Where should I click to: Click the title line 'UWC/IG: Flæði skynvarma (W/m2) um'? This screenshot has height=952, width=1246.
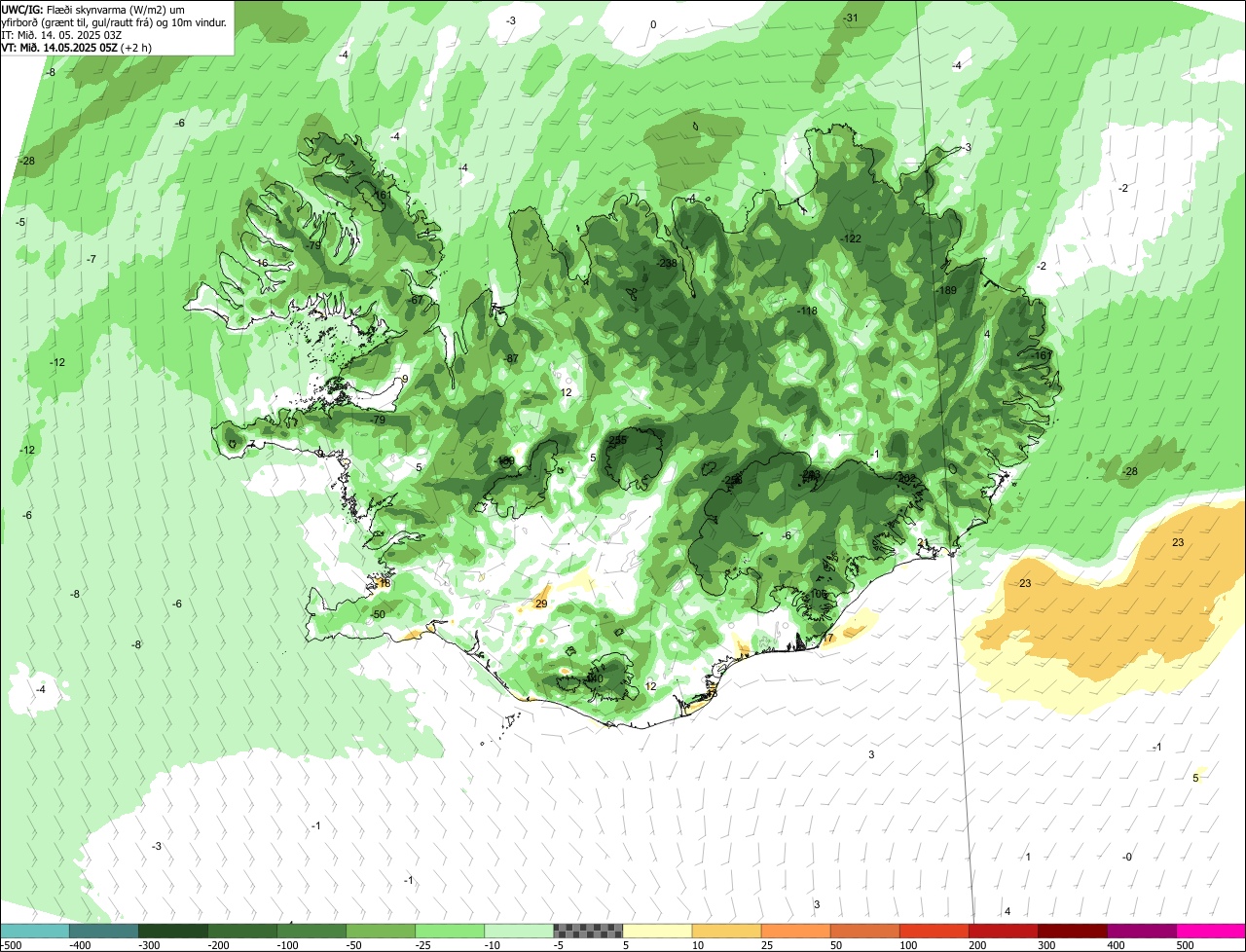coord(93,9)
